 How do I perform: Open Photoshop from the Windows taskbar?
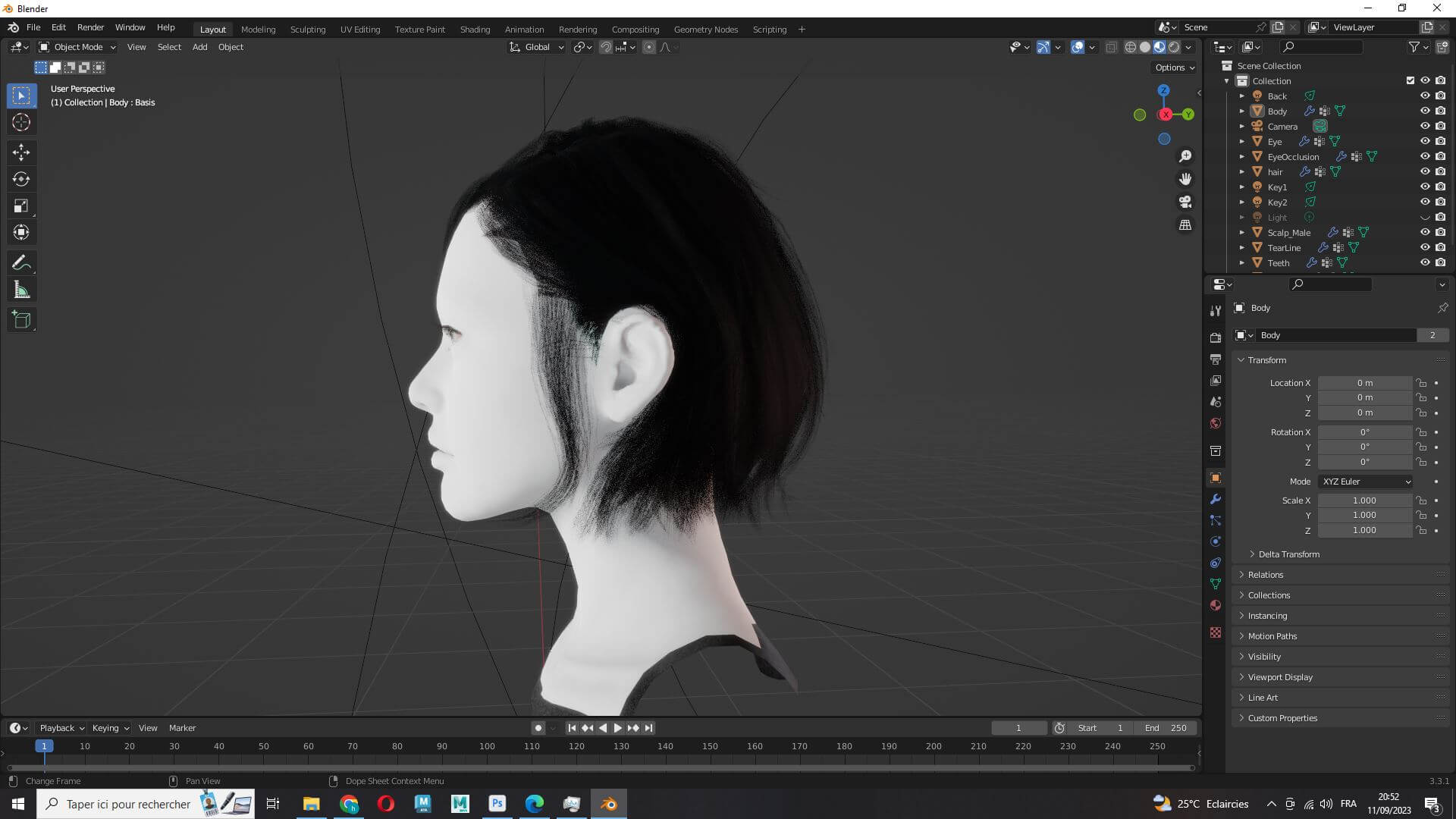[497, 804]
